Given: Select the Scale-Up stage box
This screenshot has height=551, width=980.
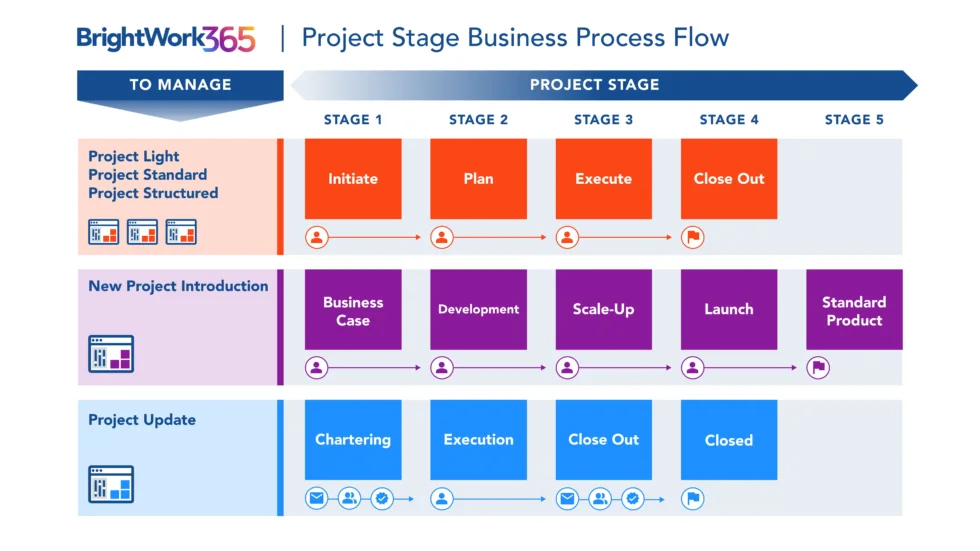Looking at the screenshot, I should pos(603,309).
